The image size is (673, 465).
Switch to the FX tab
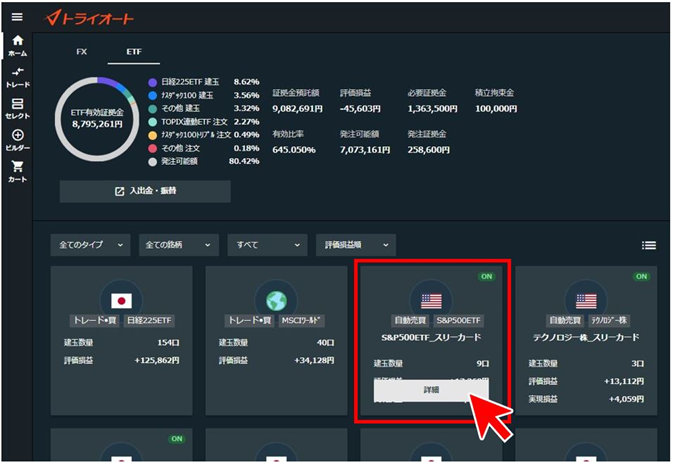click(x=82, y=52)
